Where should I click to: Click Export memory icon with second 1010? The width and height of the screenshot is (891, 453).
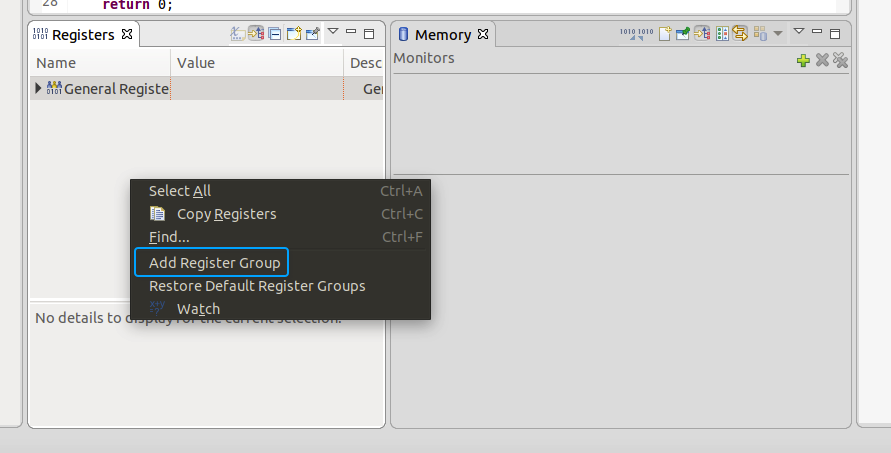point(646,34)
